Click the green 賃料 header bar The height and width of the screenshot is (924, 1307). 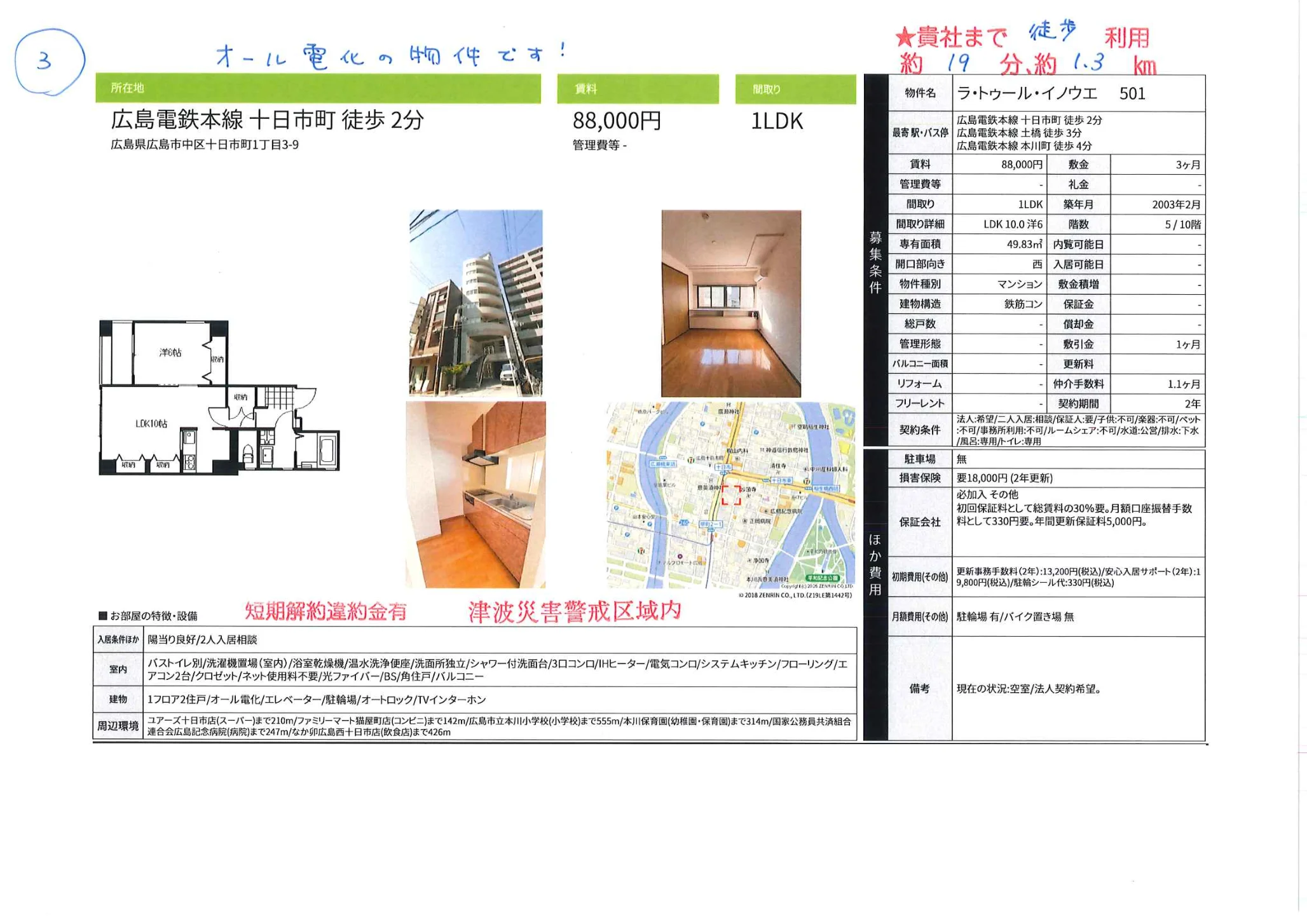tap(638, 89)
